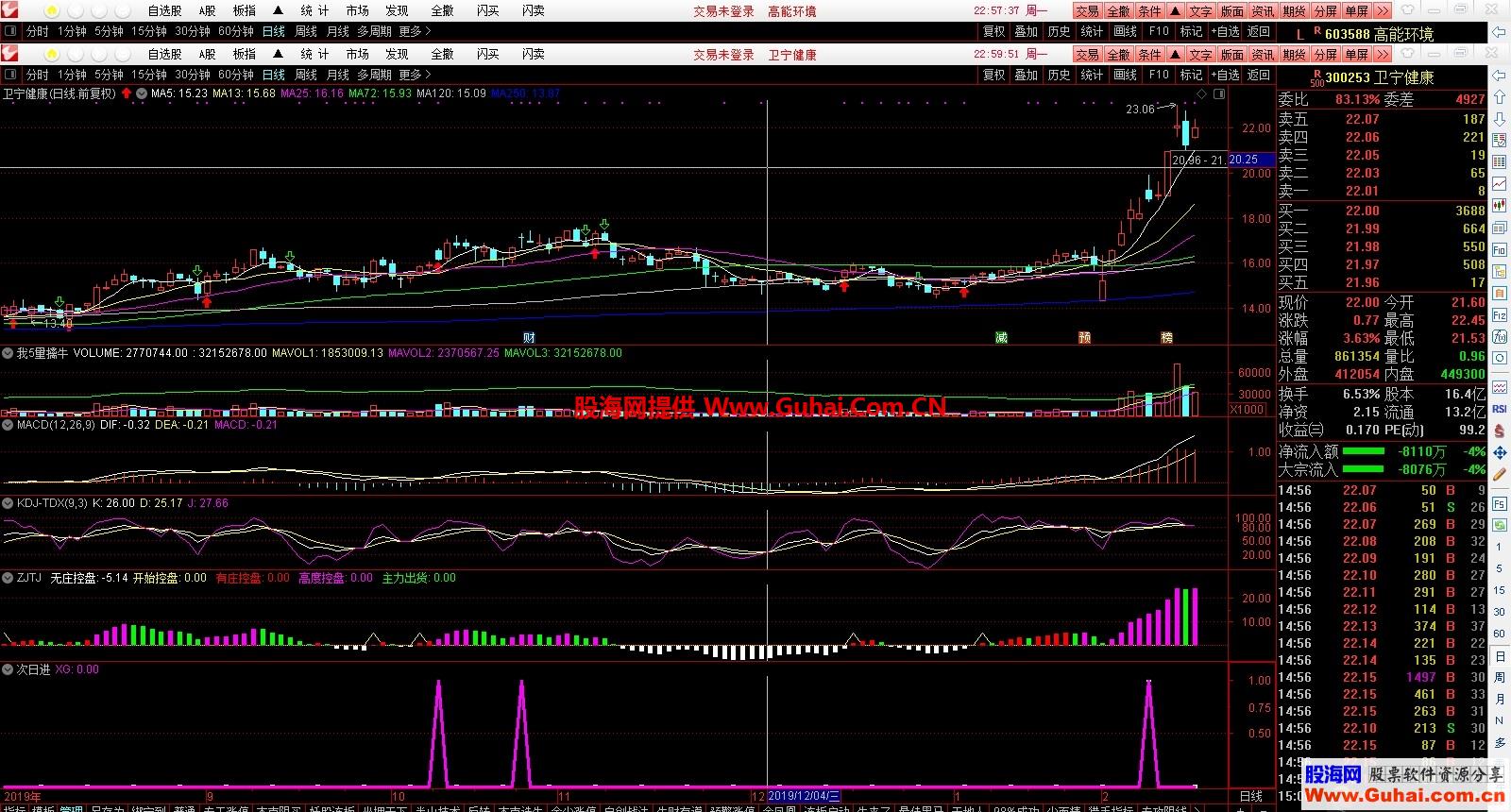The image size is (1511, 812).
Task: Toggle the side panel icon left of 分时 in 卫宁健康 window
Action: (x=10, y=75)
